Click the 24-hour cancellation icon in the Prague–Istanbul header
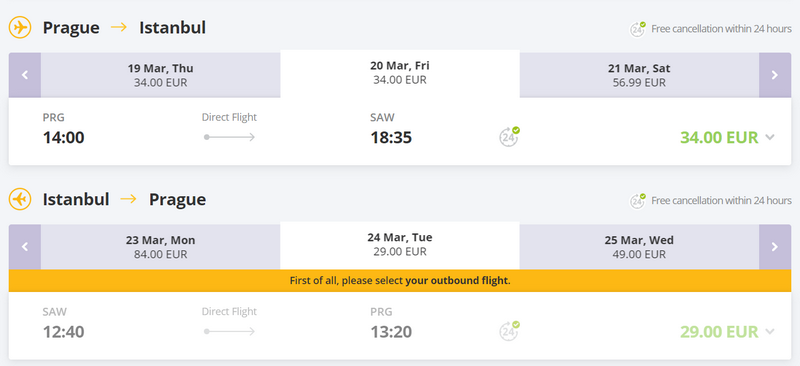This screenshot has width=800, height=366. coord(637,29)
